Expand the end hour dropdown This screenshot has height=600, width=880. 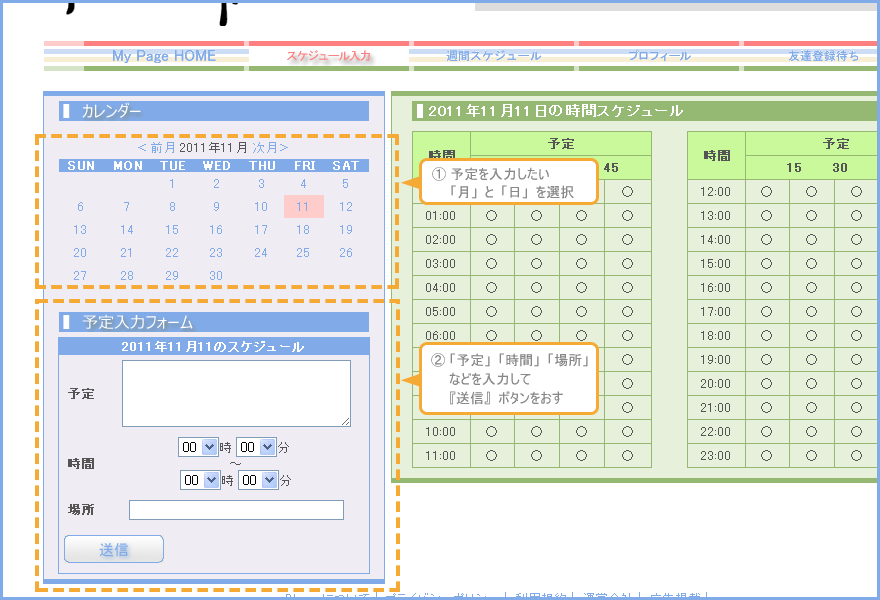(x=198, y=480)
